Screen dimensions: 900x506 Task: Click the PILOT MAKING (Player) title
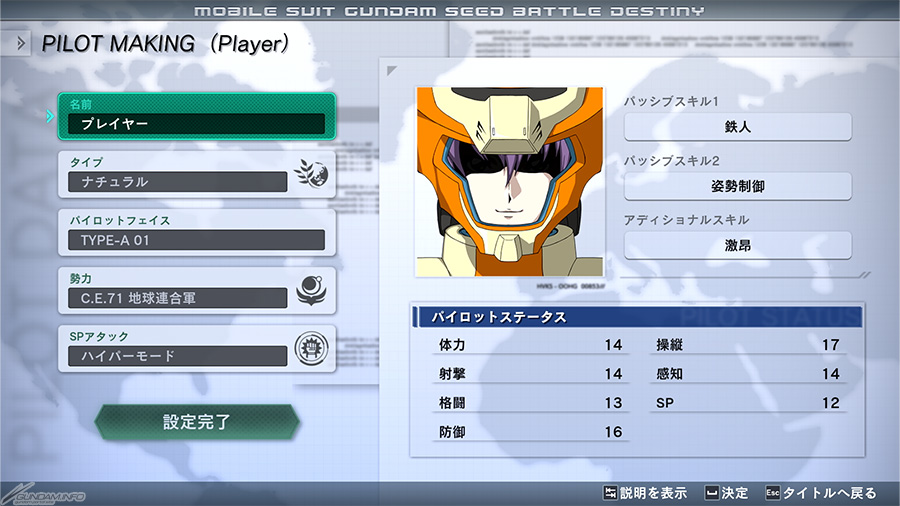click(165, 44)
